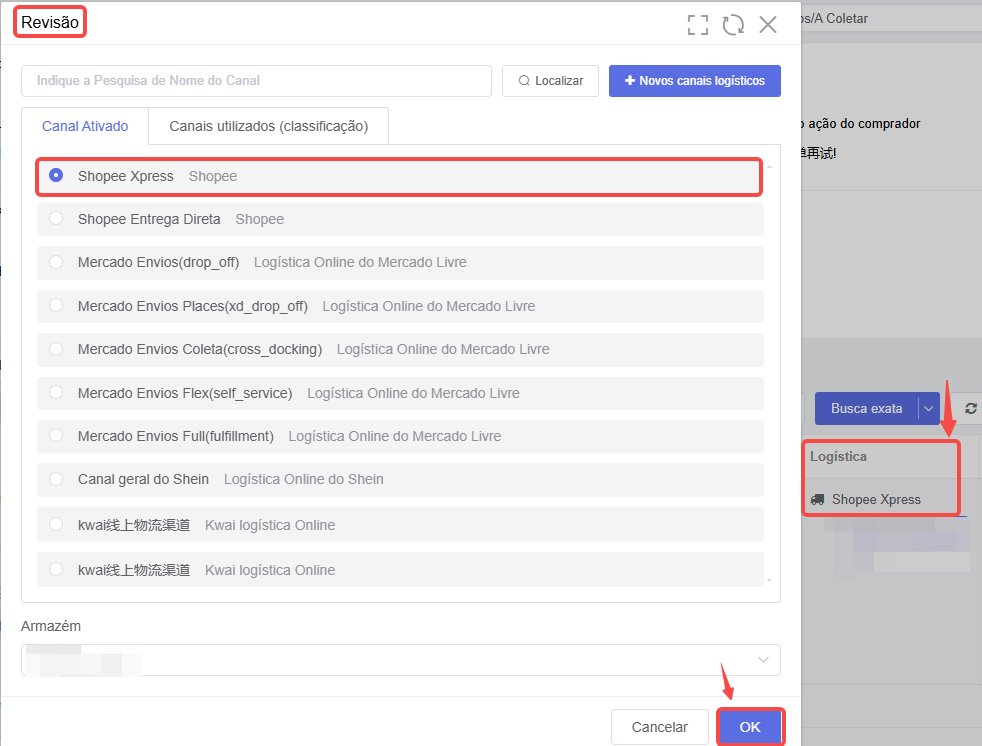Click the channel list scrollbar down arrow
The width and height of the screenshot is (982, 746).
pyautogui.click(x=770, y=581)
